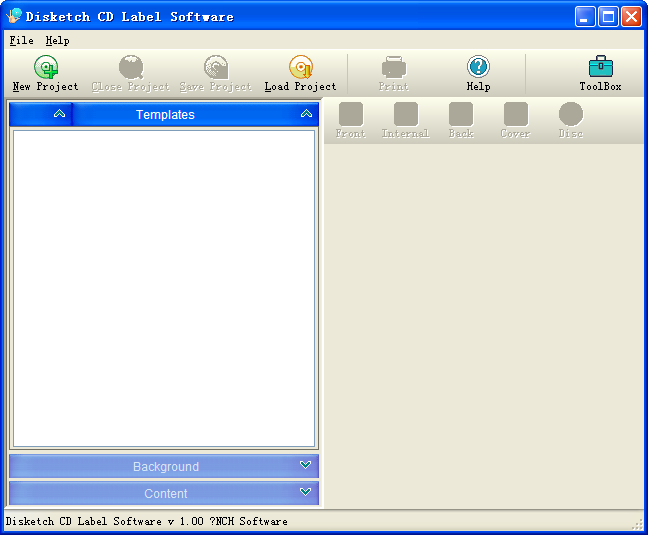Open the File menu

click(x=21, y=40)
